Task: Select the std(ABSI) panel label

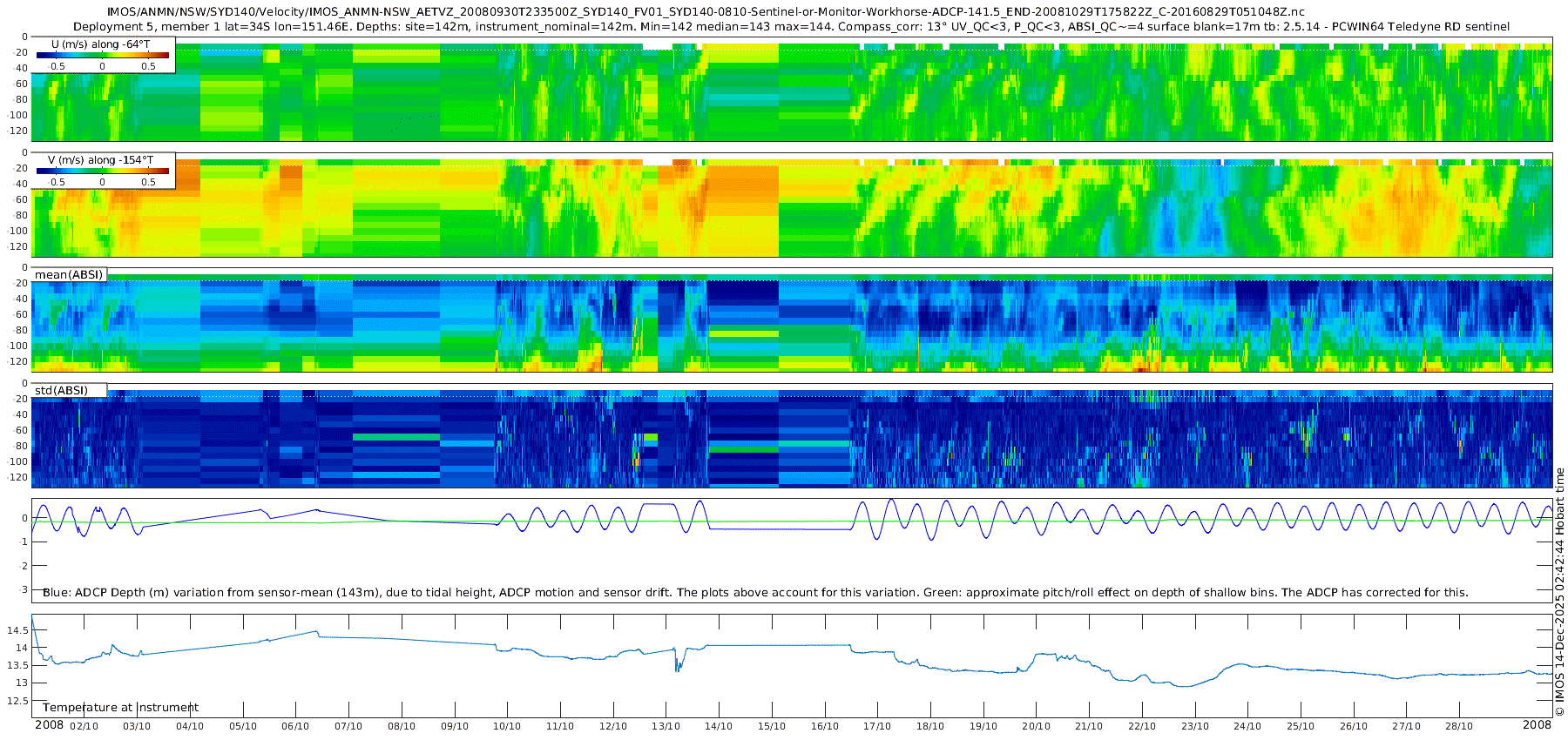Action: [x=61, y=390]
